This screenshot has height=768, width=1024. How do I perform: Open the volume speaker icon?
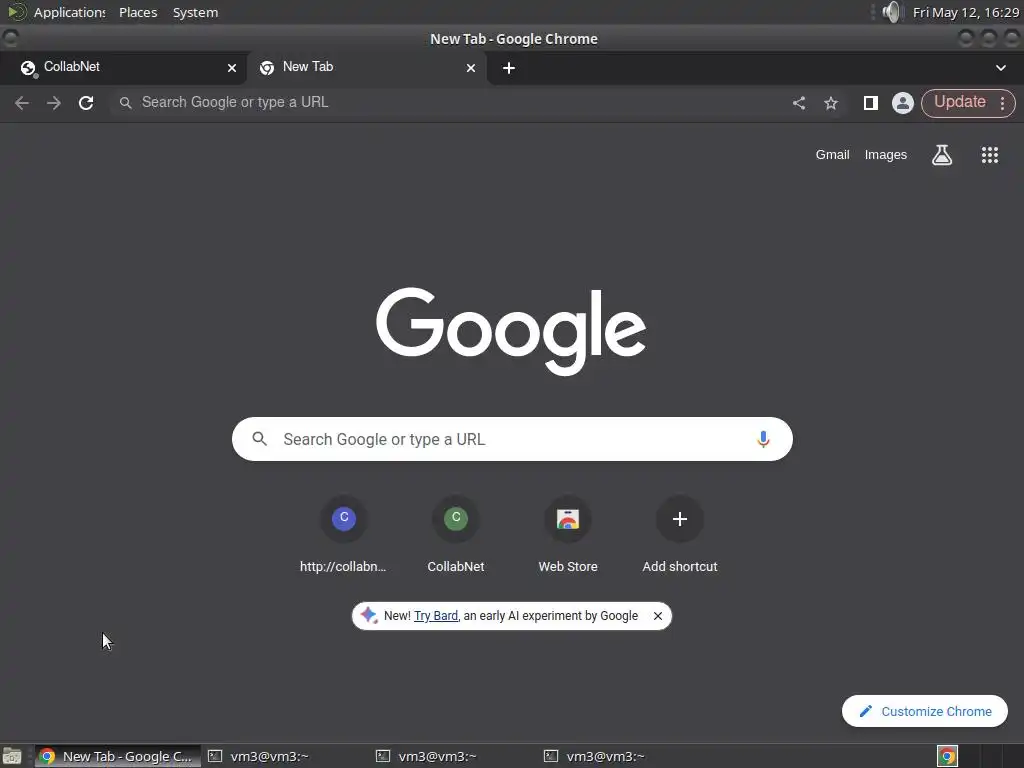coord(891,12)
